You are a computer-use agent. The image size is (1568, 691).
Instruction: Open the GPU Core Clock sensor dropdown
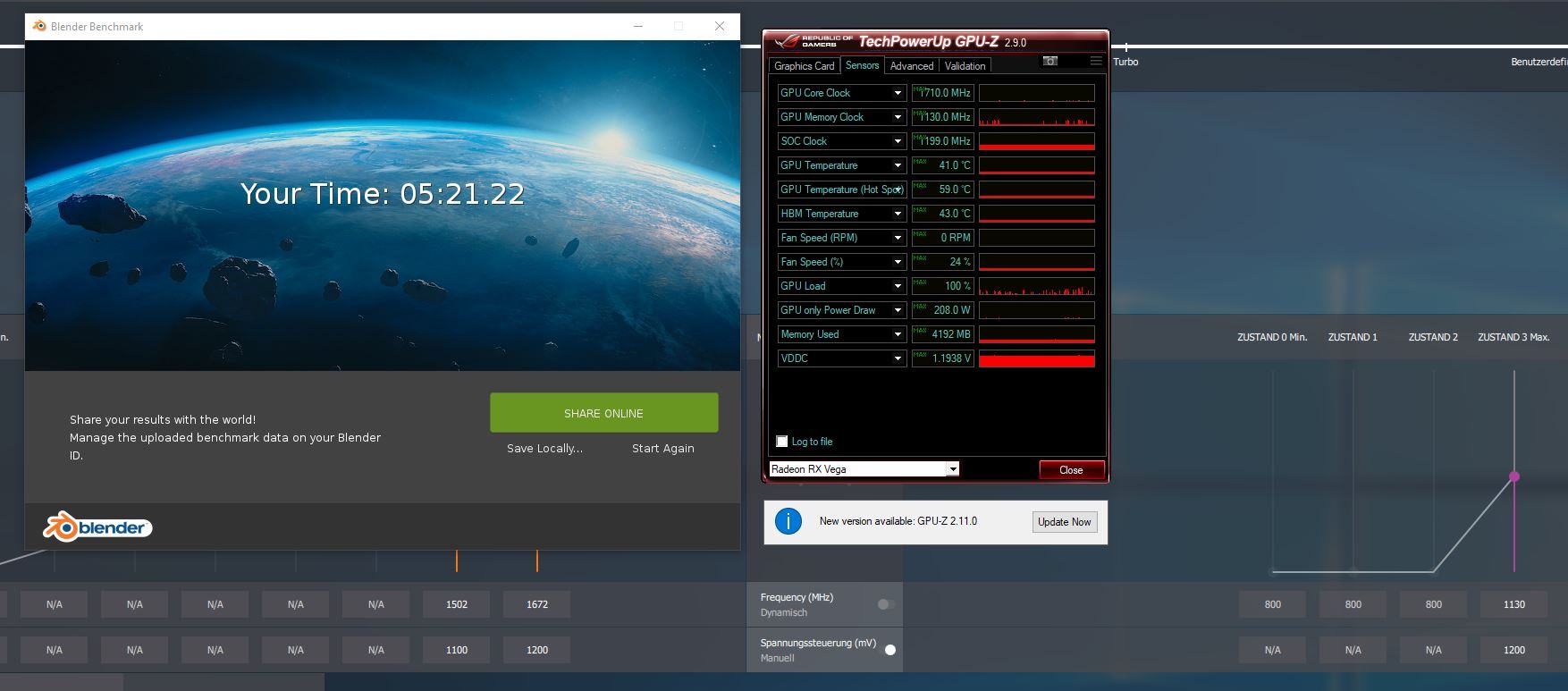pyautogui.click(x=898, y=93)
